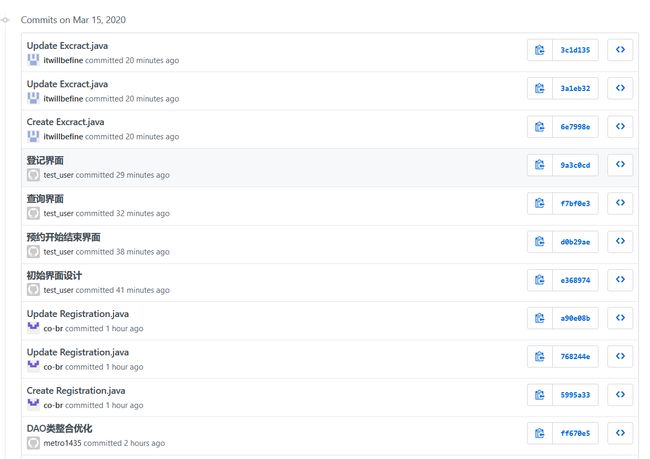
Task: Open the DAO类整合优化 commit
Action: (x=59, y=428)
